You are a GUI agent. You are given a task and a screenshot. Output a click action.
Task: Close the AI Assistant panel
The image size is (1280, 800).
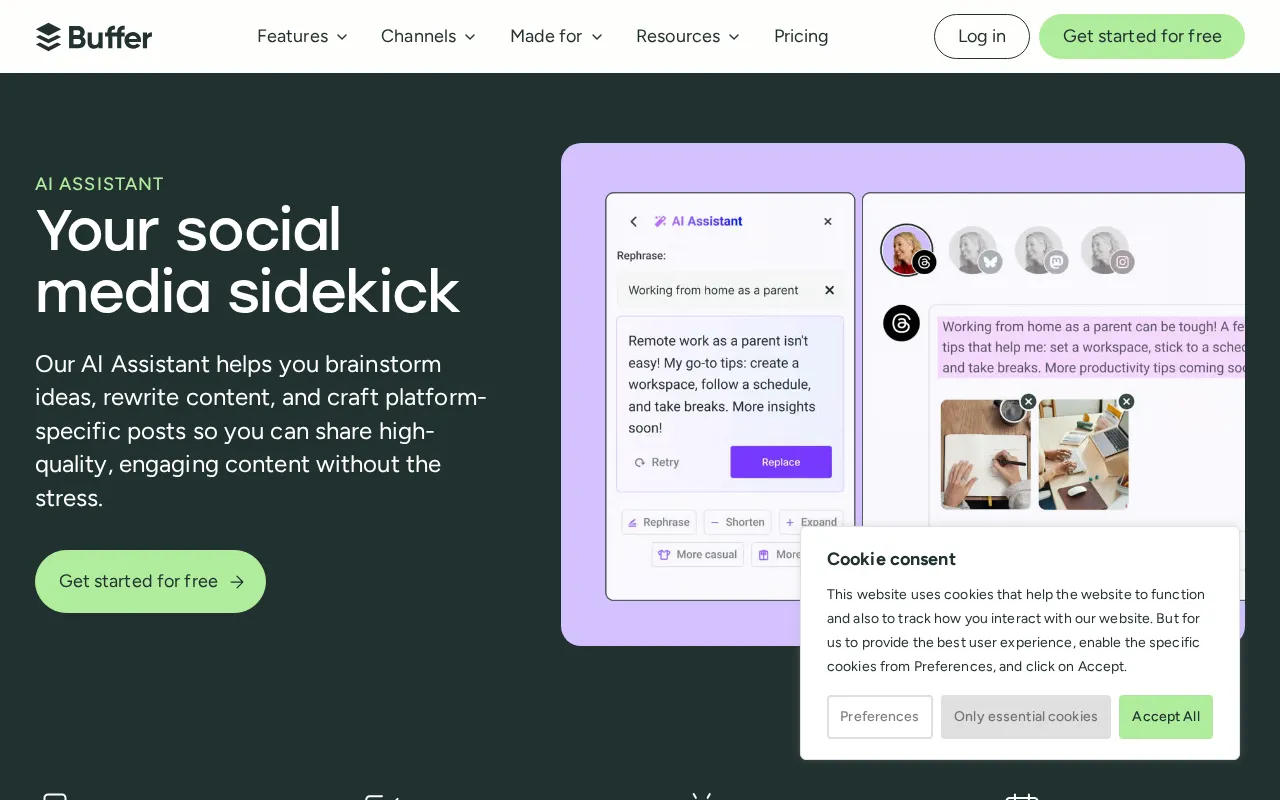coord(828,221)
